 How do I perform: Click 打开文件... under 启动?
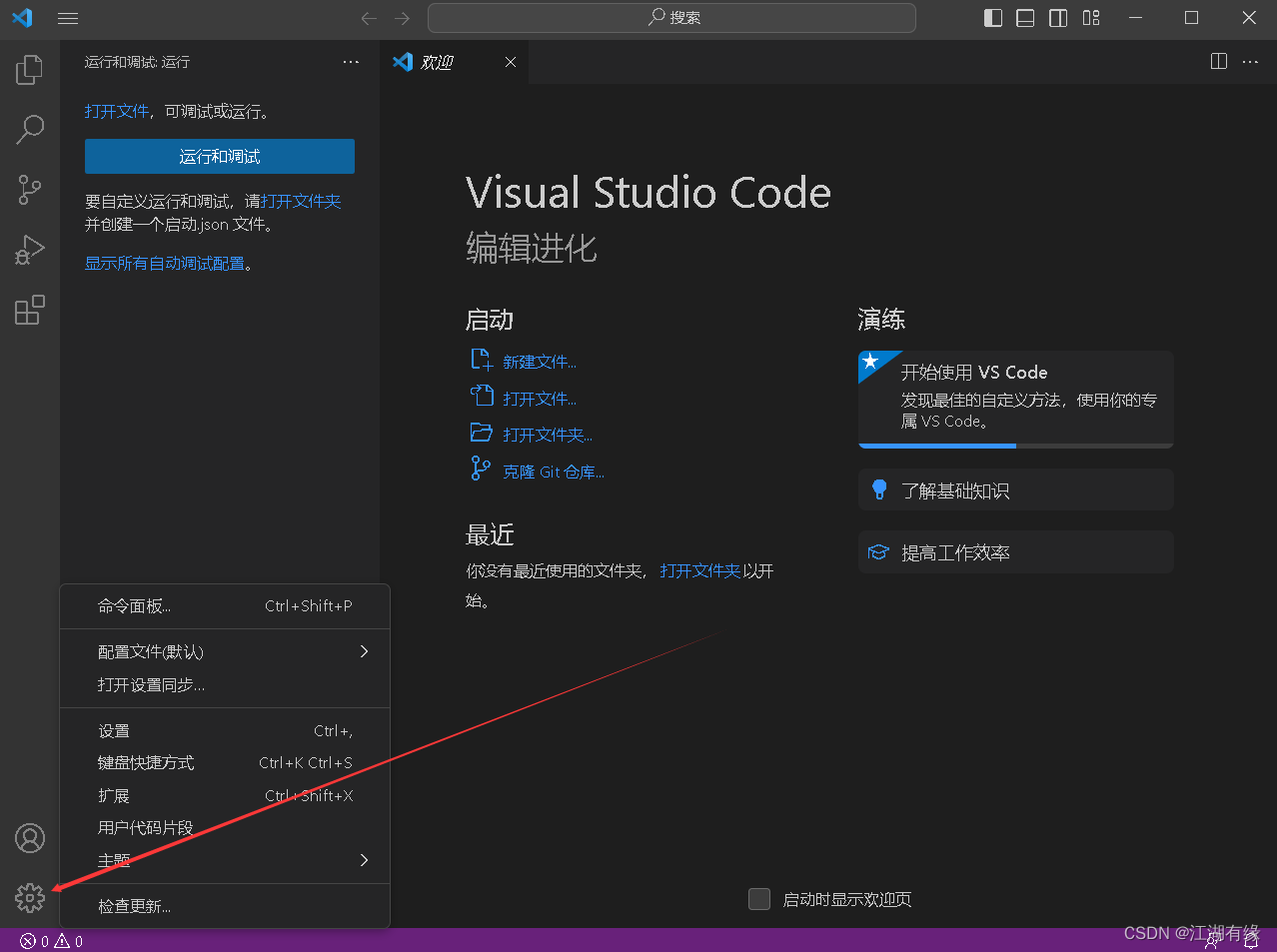pos(540,399)
